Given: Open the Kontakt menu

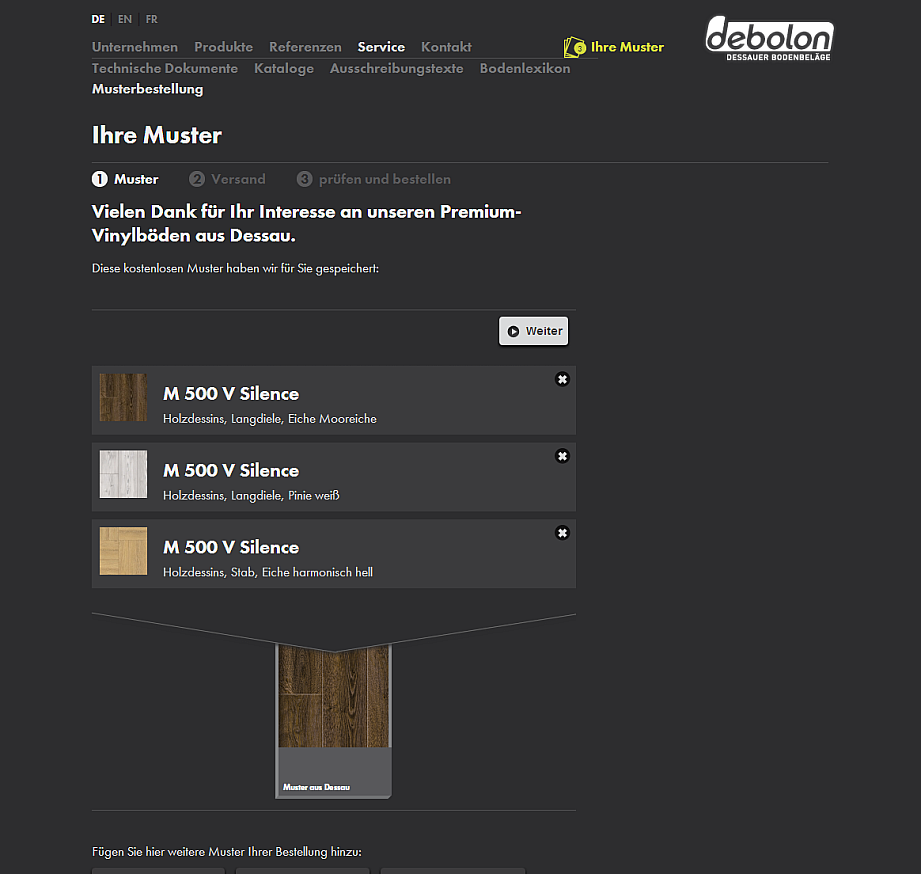Looking at the screenshot, I should tap(446, 47).
